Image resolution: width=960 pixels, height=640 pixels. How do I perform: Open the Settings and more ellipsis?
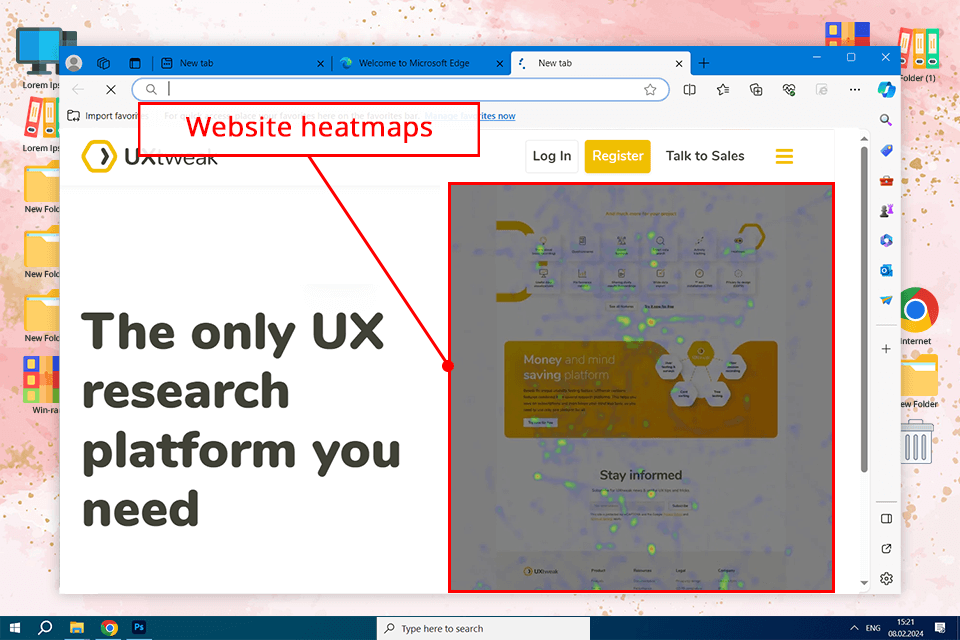[855, 89]
